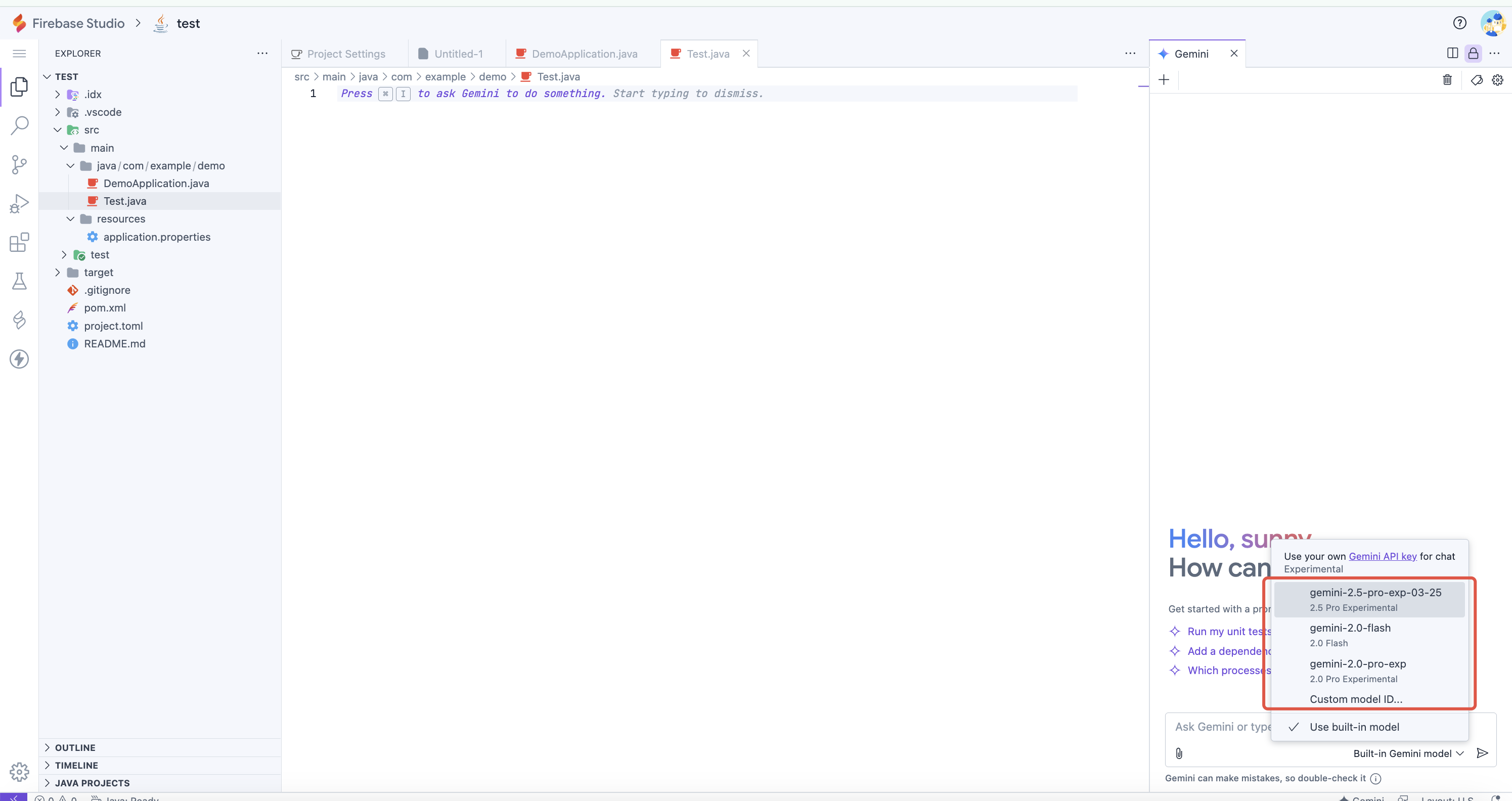The height and width of the screenshot is (801, 1512).
Task: Open the Search view in activity bar
Action: (x=19, y=125)
